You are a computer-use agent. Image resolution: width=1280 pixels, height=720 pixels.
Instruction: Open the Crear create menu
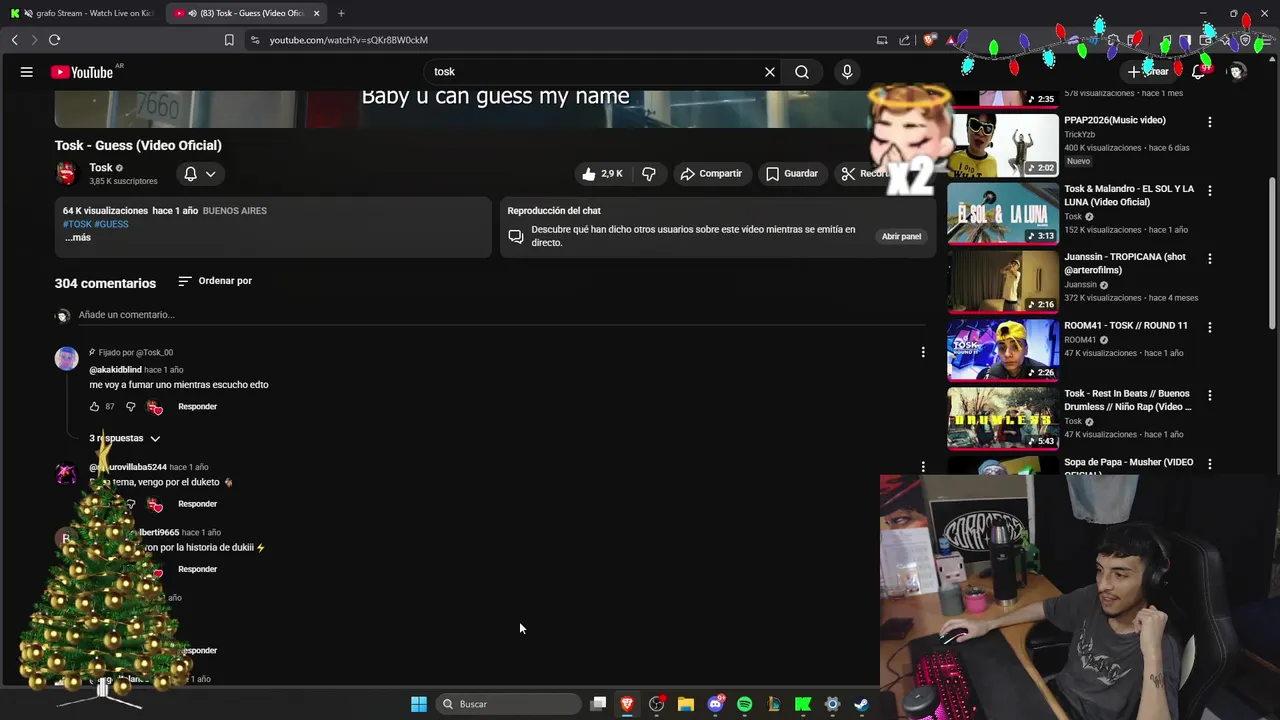click(1148, 72)
